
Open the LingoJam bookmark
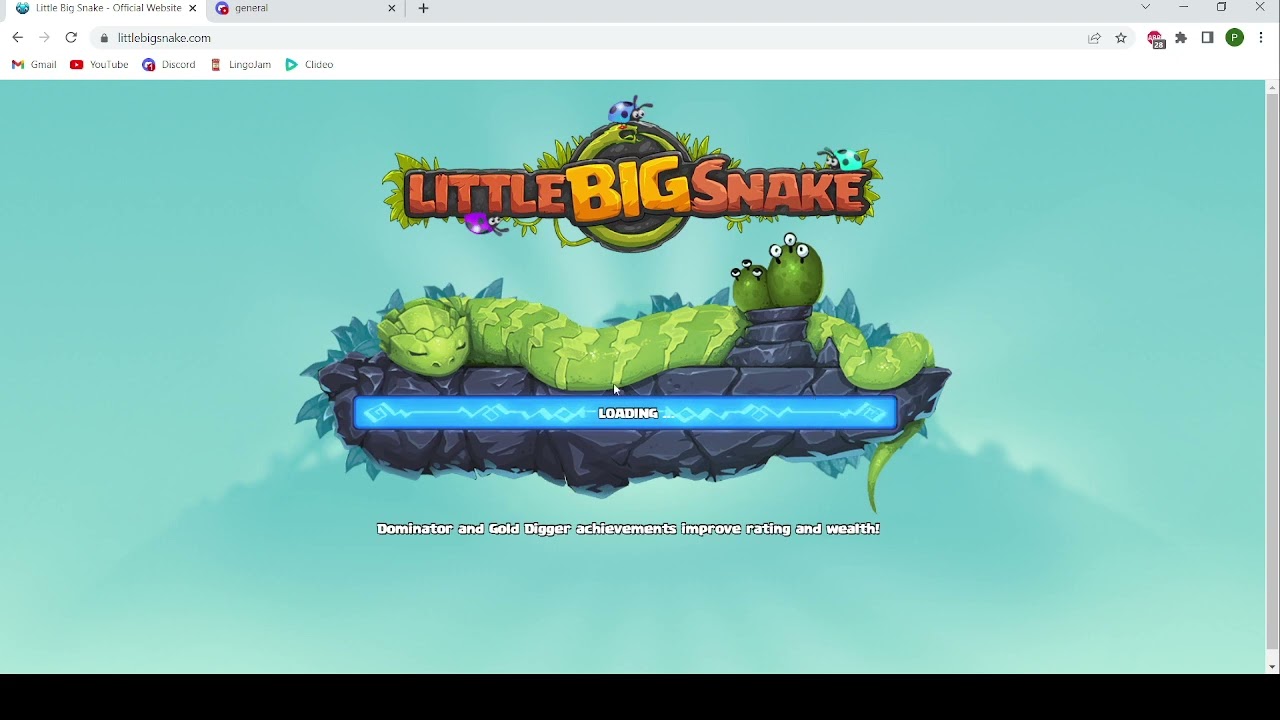click(240, 65)
